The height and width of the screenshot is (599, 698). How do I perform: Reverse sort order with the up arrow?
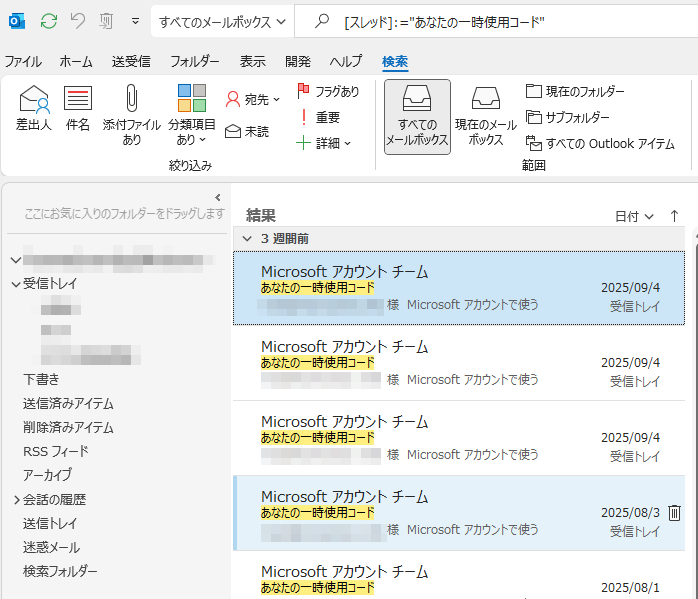674,216
